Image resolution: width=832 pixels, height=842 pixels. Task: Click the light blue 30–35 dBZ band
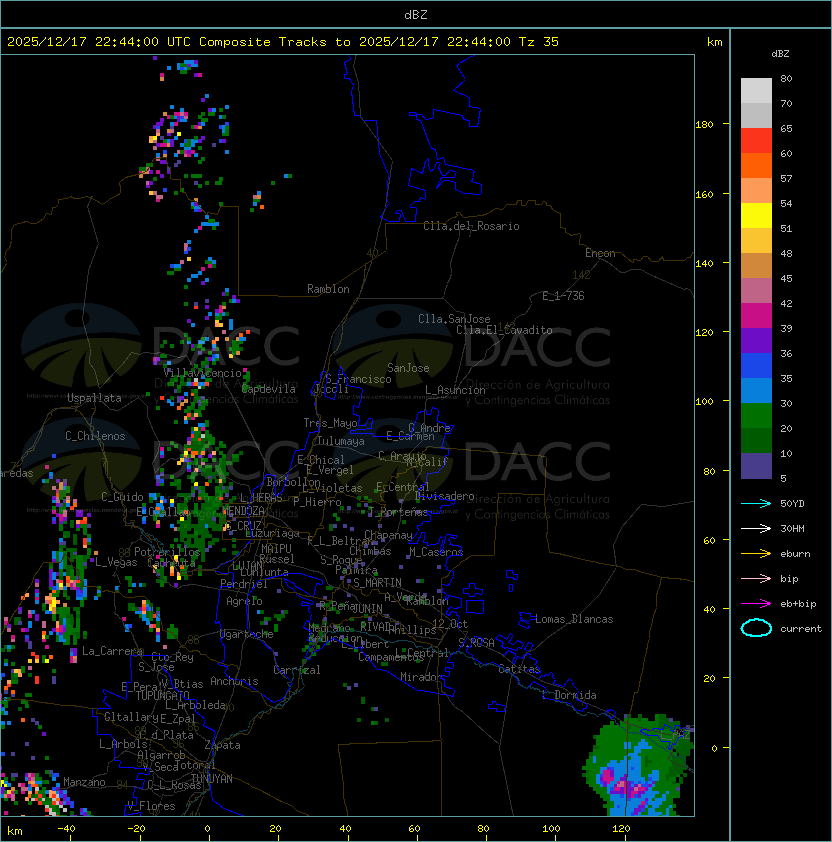tap(756, 390)
